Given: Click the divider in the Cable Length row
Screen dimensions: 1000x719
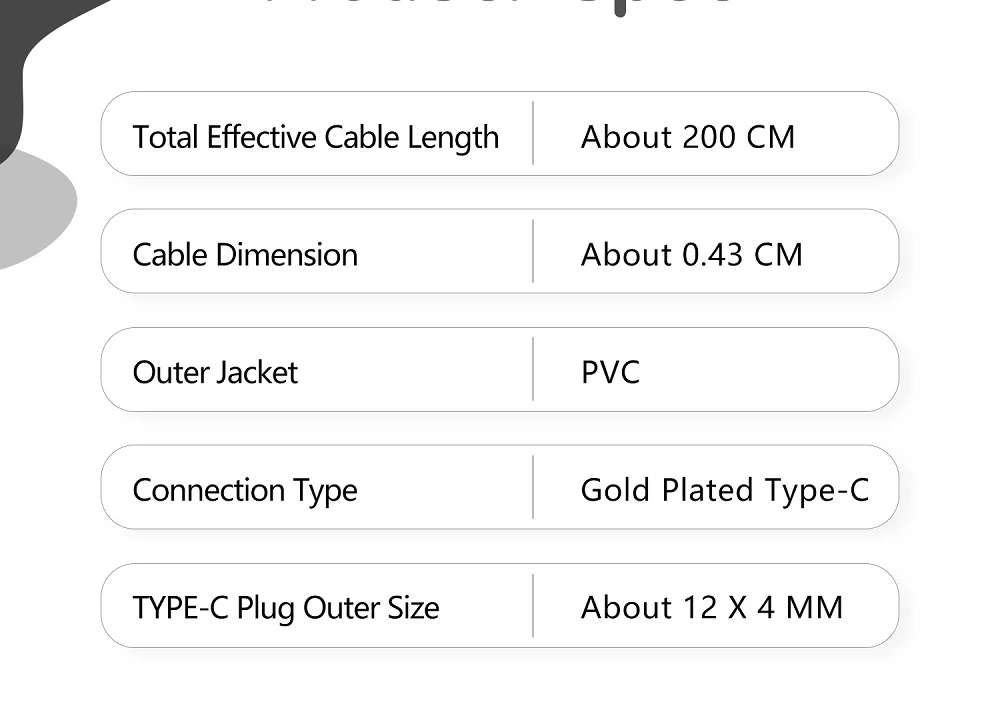Looking at the screenshot, I should pos(533,133).
